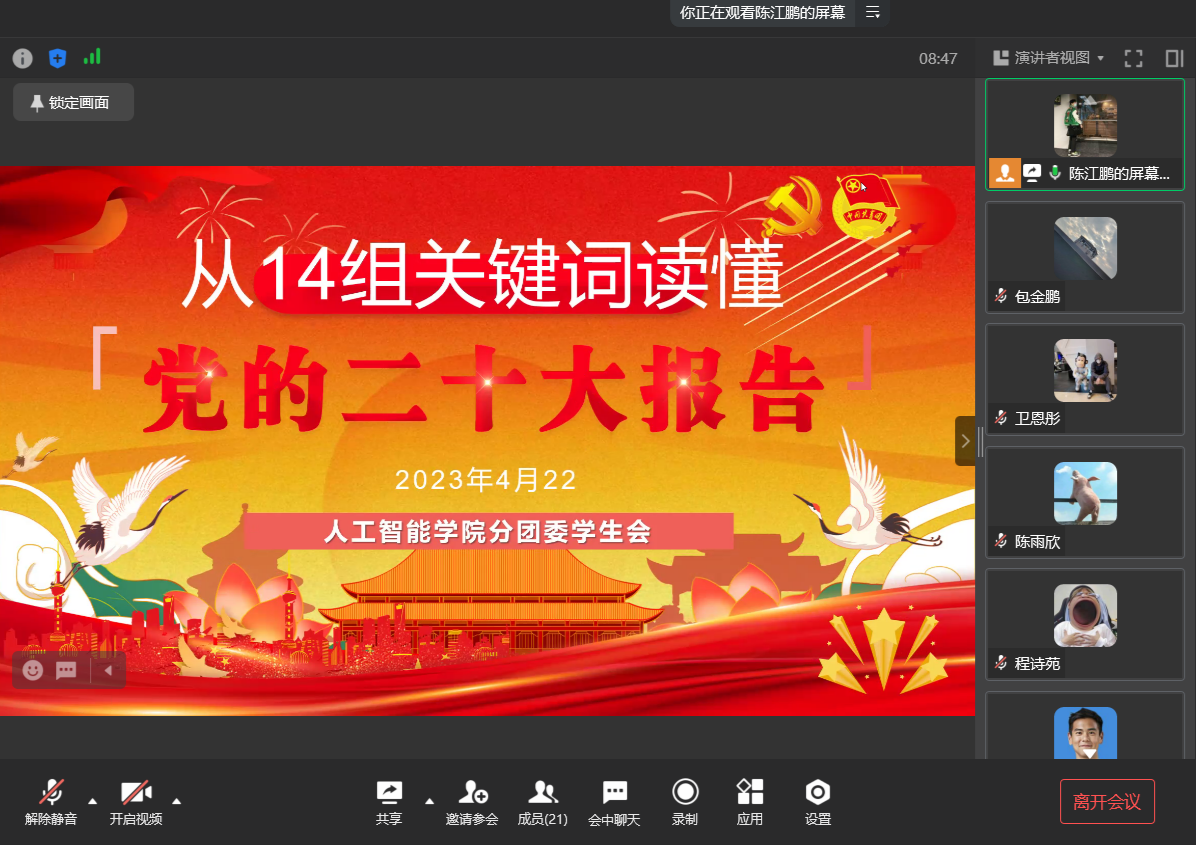Viewport: 1196px width, 845px height.
Task: Enter fullscreen mode icon
Action: pyautogui.click(x=1133, y=58)
